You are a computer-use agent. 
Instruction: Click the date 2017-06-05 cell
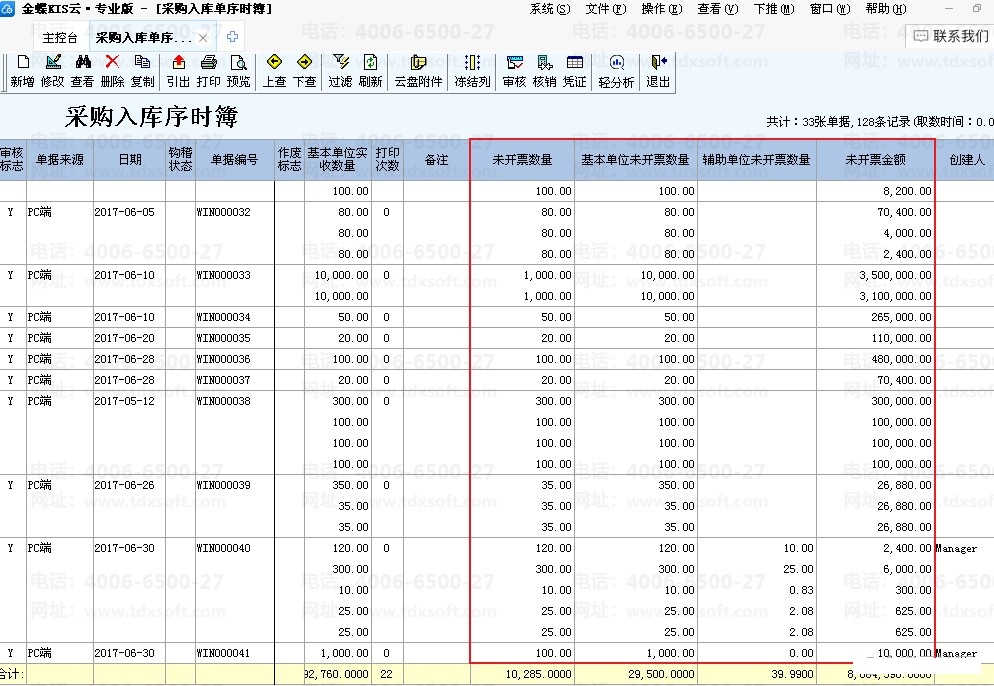(124, 212)
